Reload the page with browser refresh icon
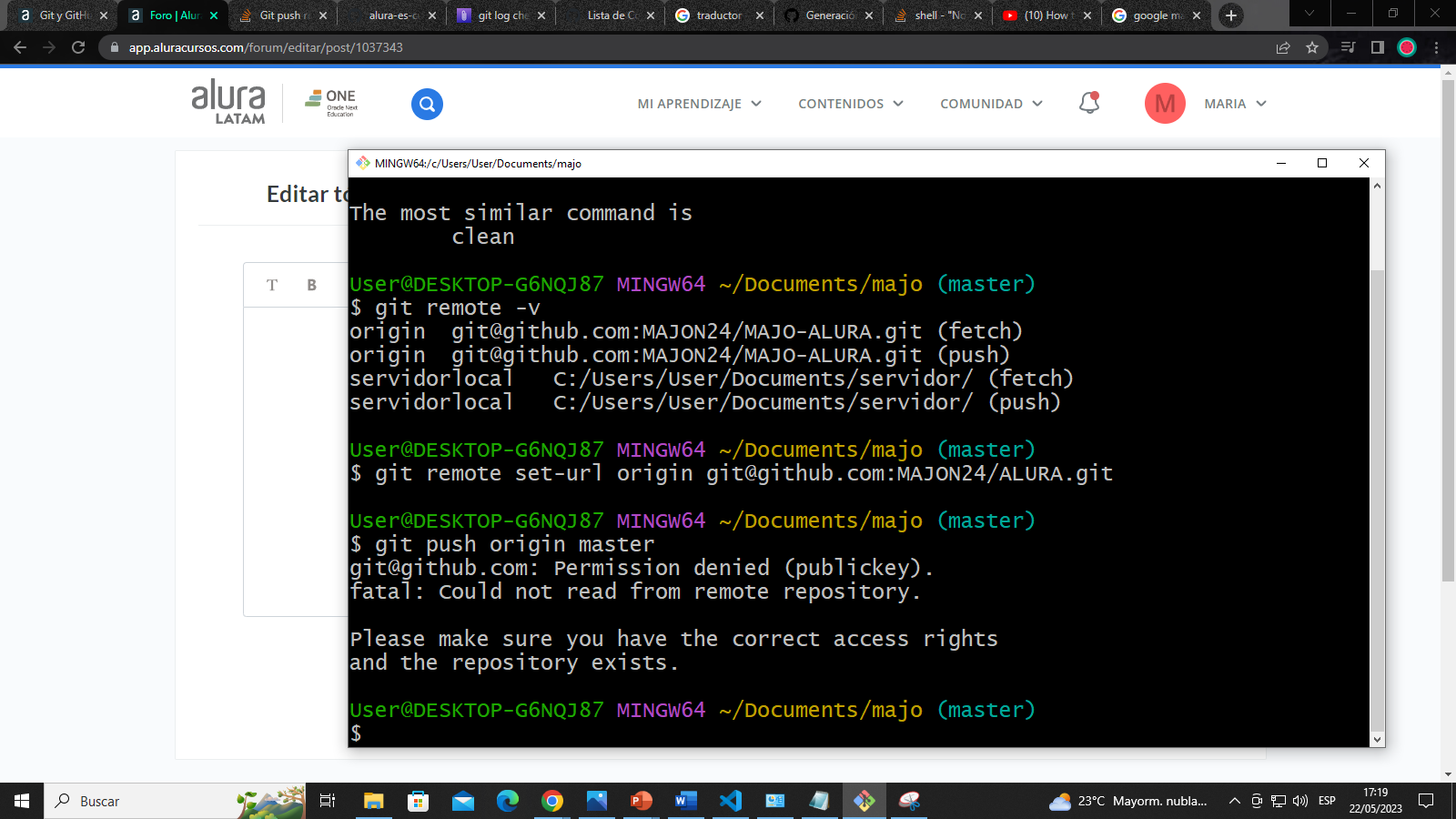Screen dimensions: 1456x819 78,47
